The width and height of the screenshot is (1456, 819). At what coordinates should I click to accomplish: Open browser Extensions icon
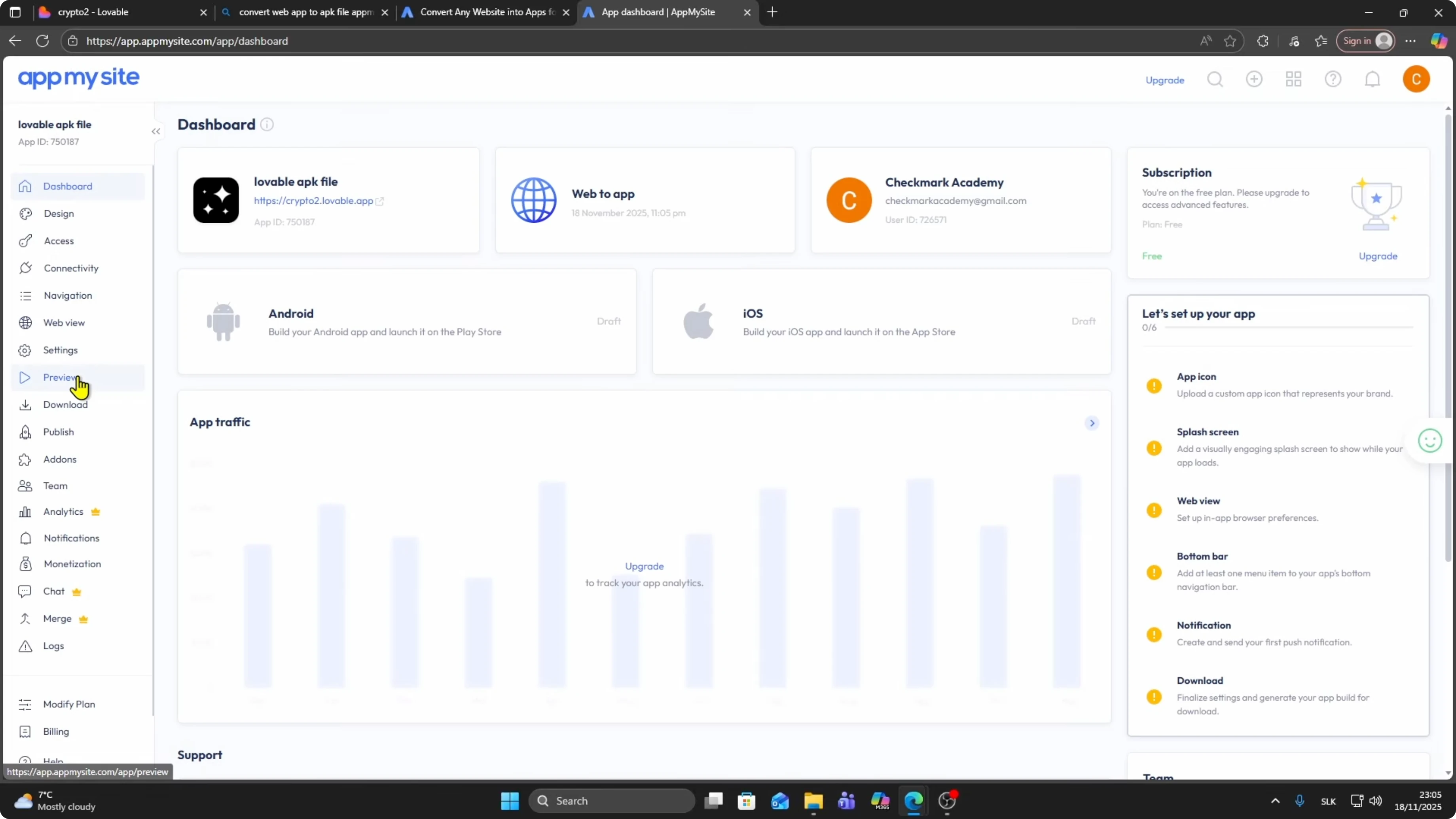pos(1263,41)
